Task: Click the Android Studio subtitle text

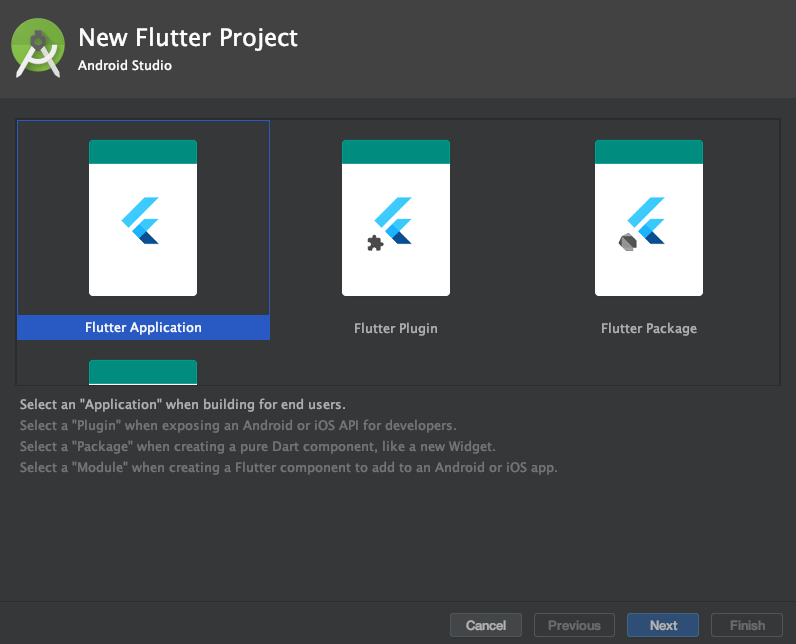Action: tap(125, 65)
